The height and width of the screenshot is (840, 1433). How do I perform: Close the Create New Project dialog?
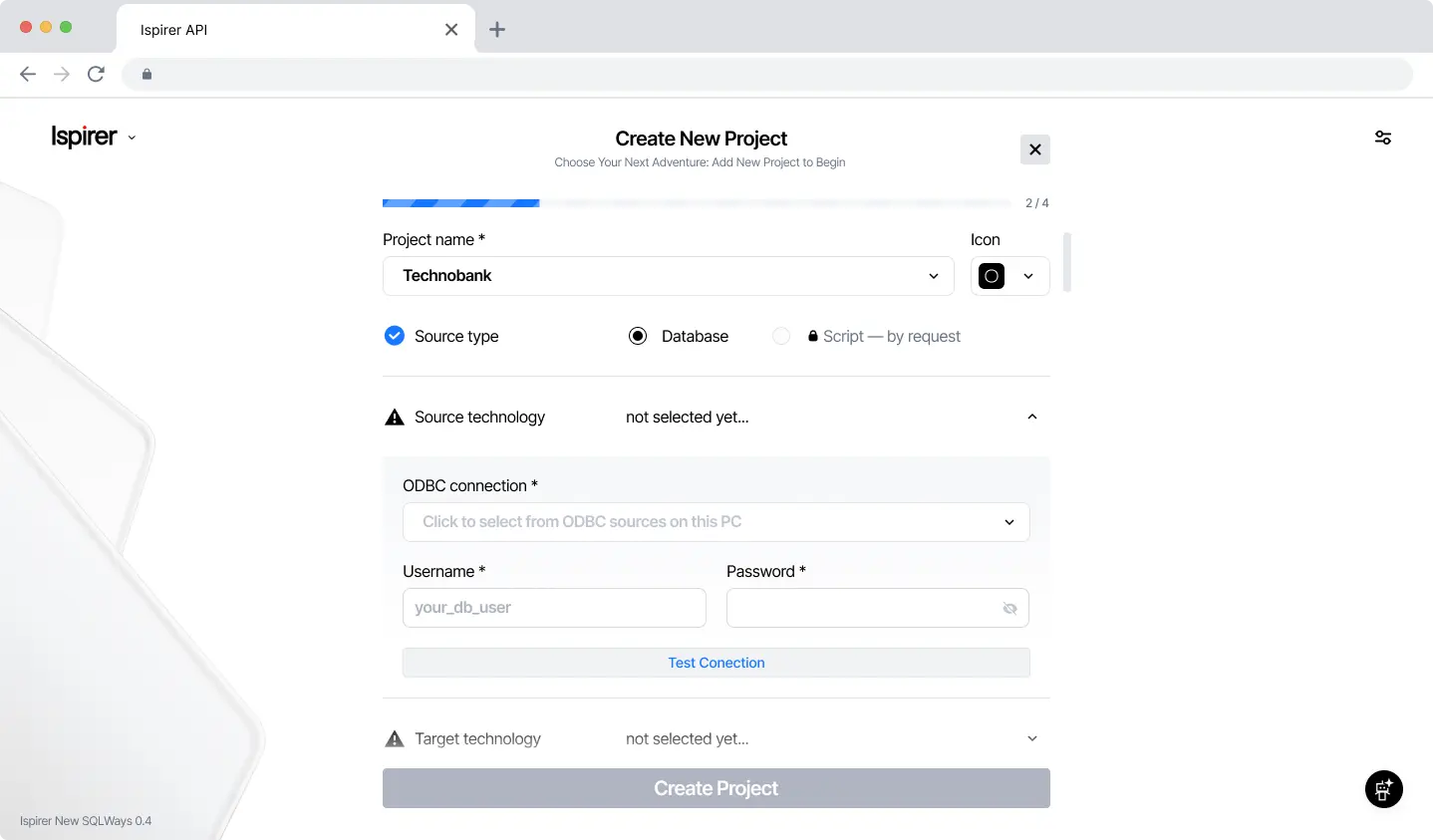tap(1035, 149)
